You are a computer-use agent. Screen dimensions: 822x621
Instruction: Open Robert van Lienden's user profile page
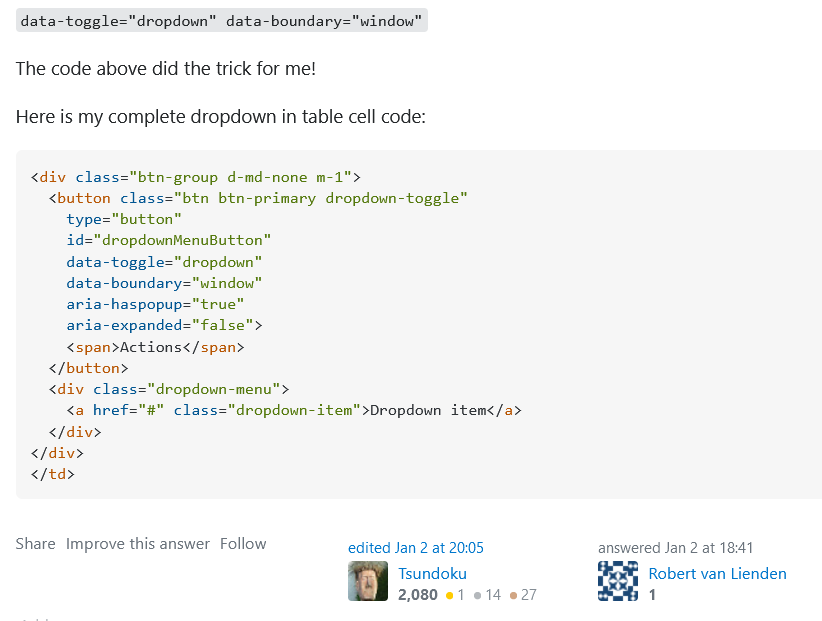pyautogui.click(x=717, y=573)
